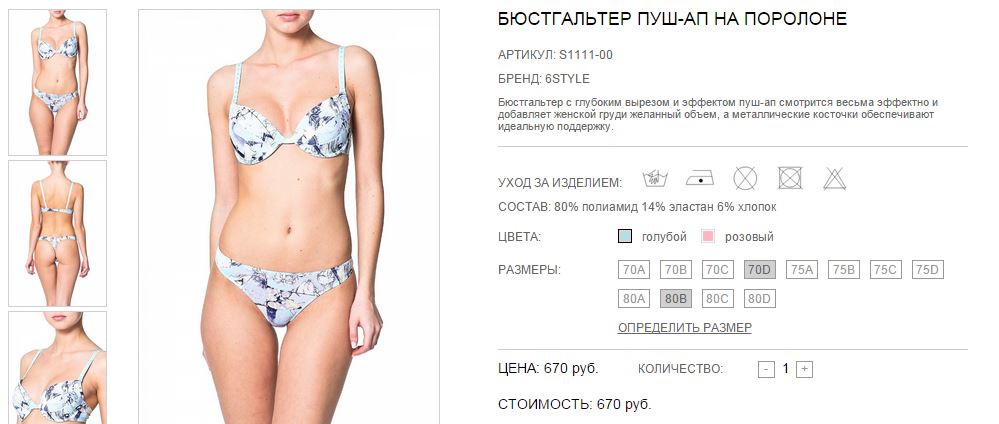Screen dimensions: 999x424
Task: Click the do-not-dry-clean circle icon
Action: tap(745, 178)
